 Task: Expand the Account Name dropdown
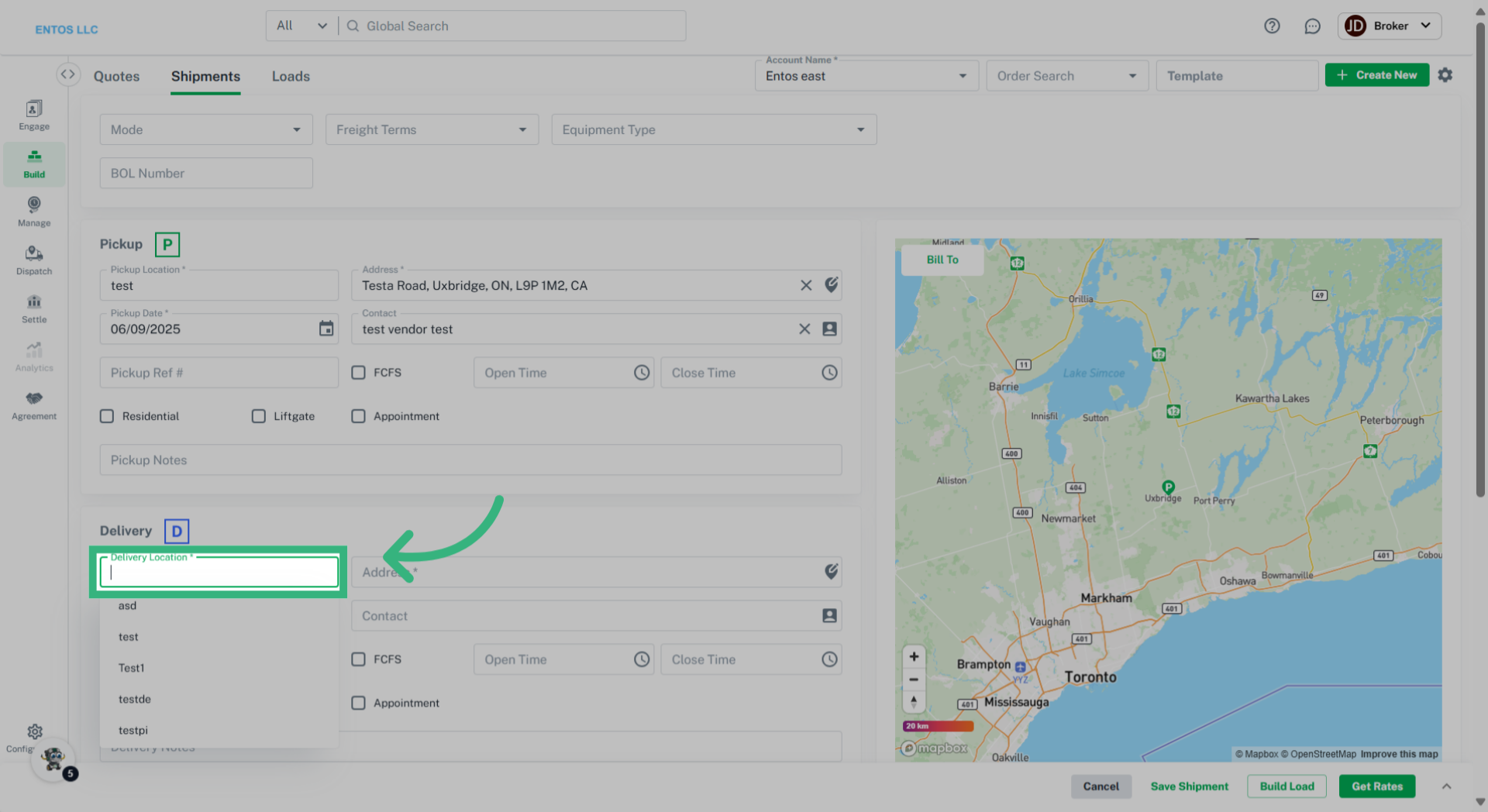click(866, 76)
